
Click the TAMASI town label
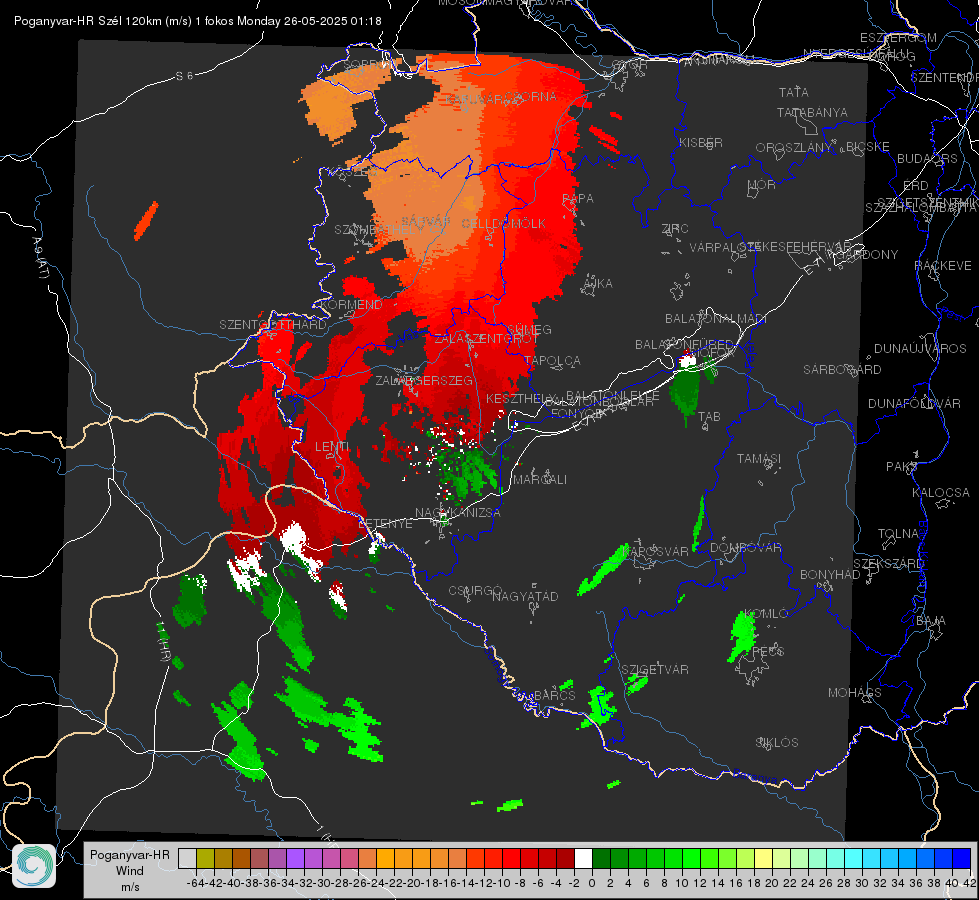point(759,458)
